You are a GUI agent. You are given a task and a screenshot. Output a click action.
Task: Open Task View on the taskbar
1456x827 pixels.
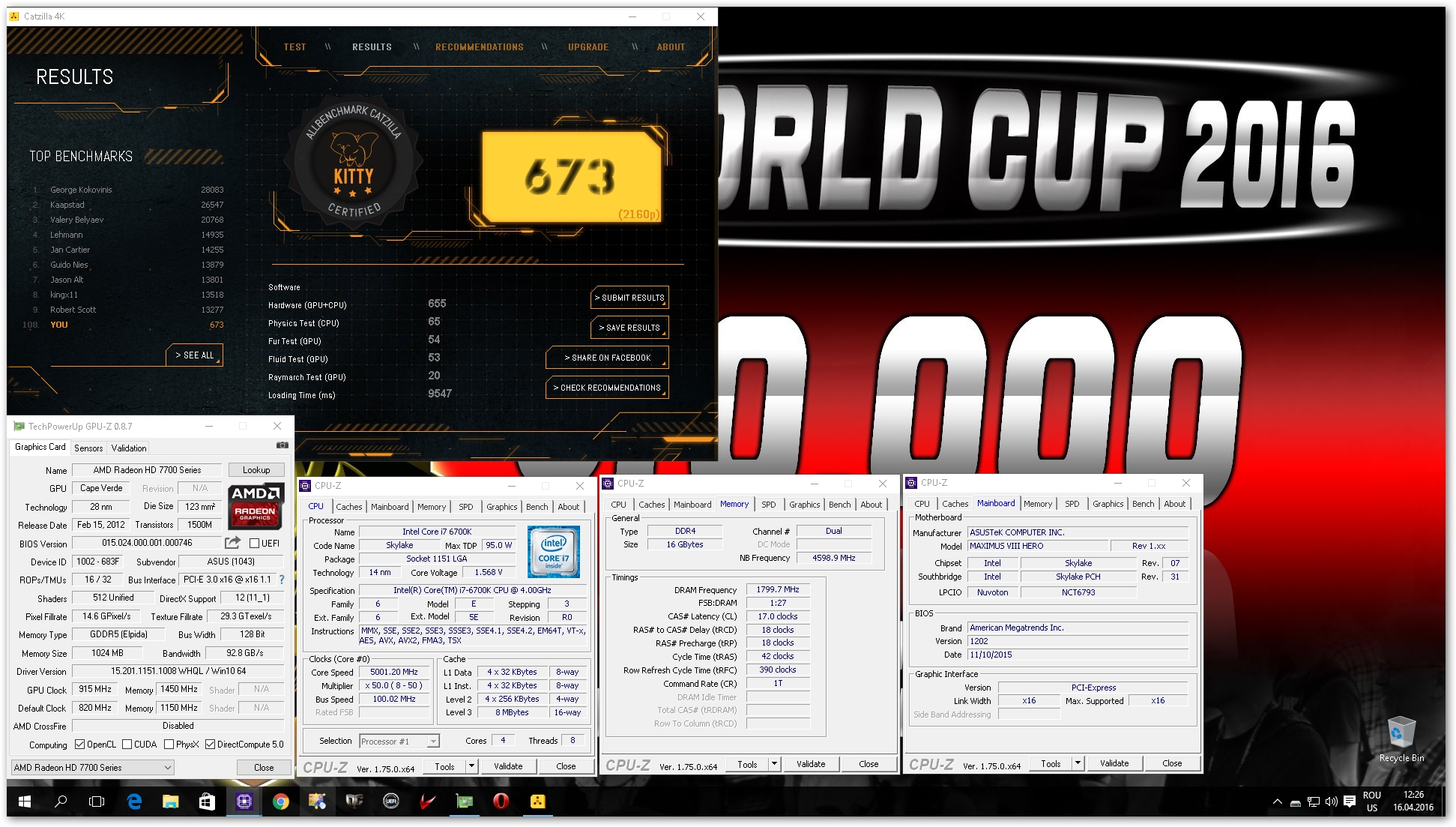coord(97,802)
